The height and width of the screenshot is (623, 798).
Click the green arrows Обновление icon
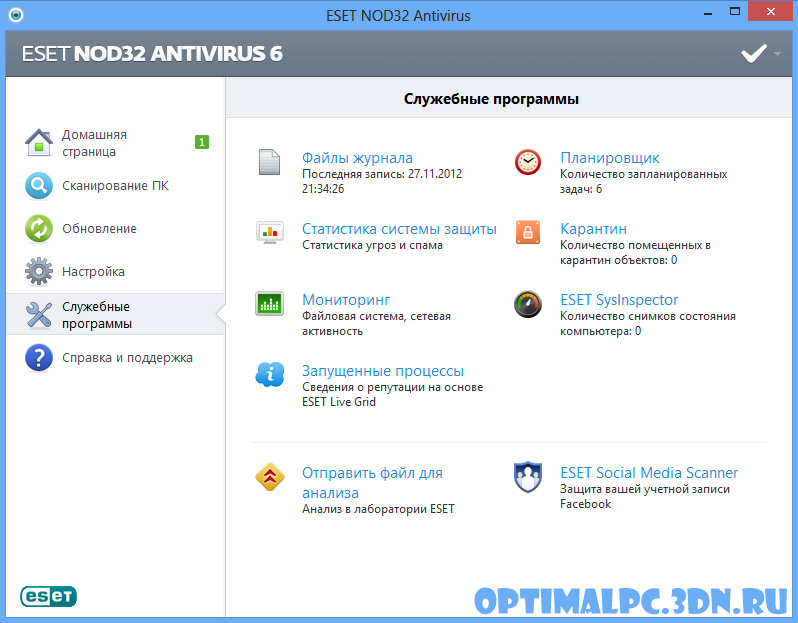tap(39, 229)
